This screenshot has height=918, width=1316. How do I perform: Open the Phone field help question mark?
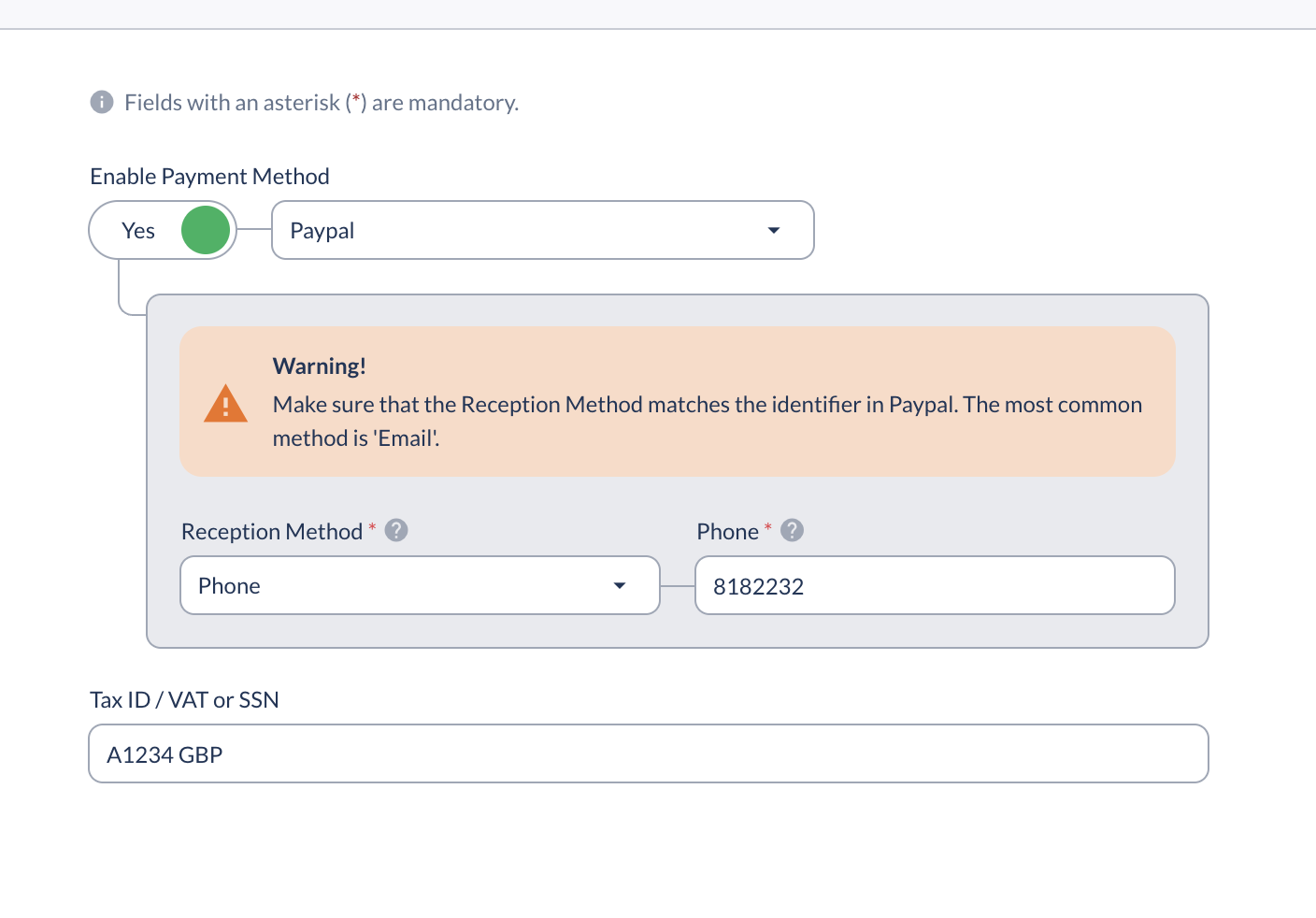click(x=792, y=530)
